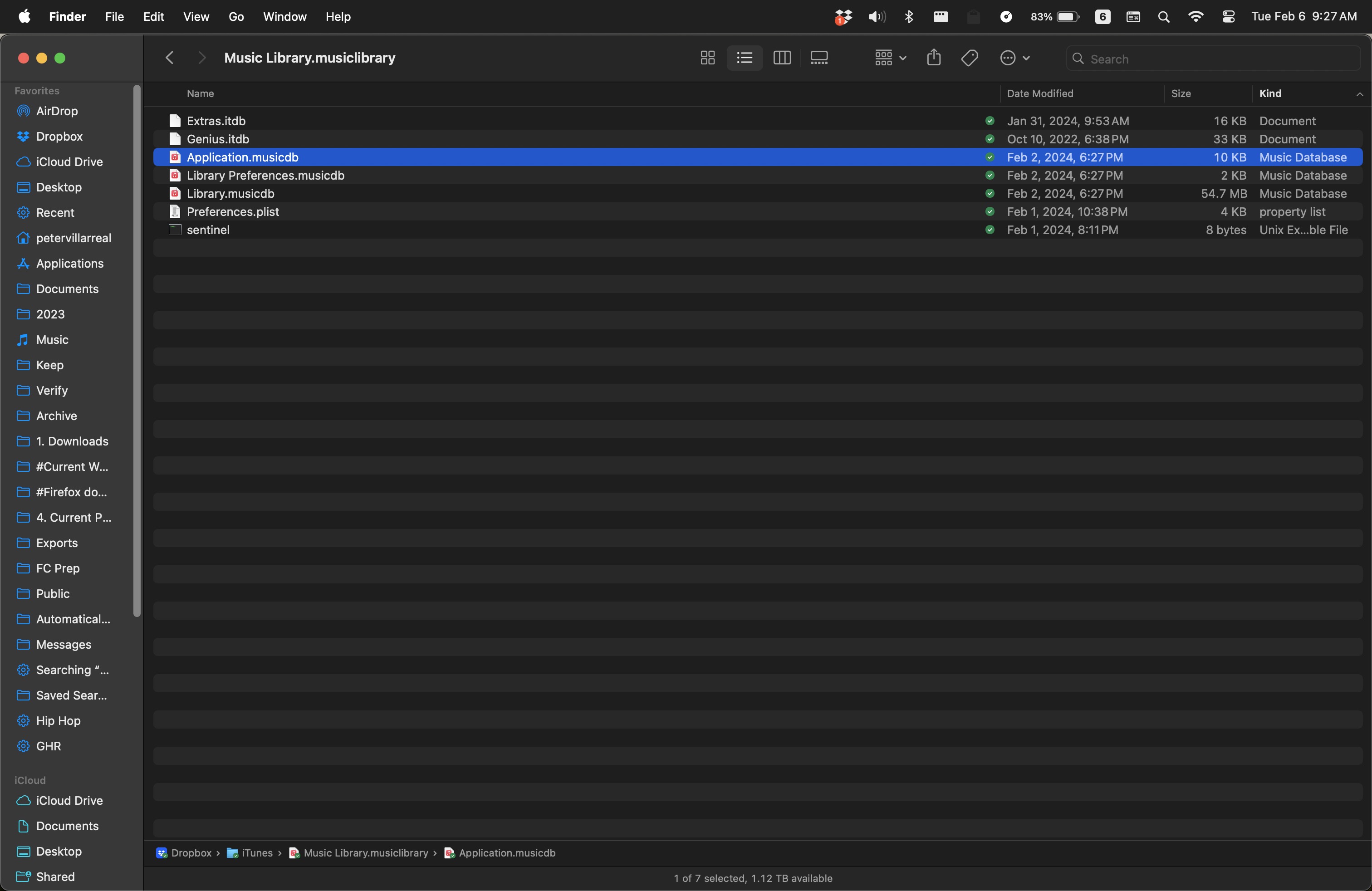Open the Group By dropdown
The height and width of the screenshot is (891, 1372).
pos(890,58)
